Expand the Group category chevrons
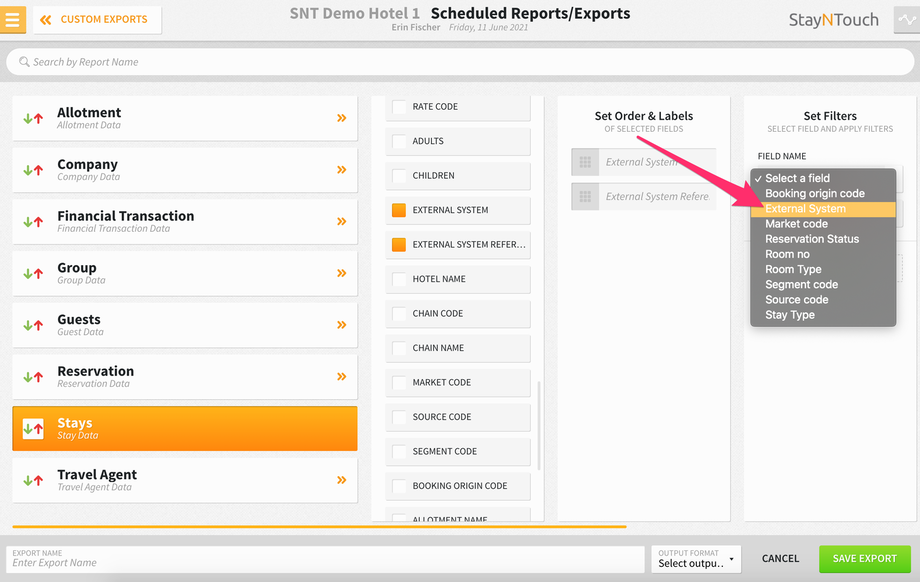The height and width of the screenshot is (582, 920). coord(341,273)
